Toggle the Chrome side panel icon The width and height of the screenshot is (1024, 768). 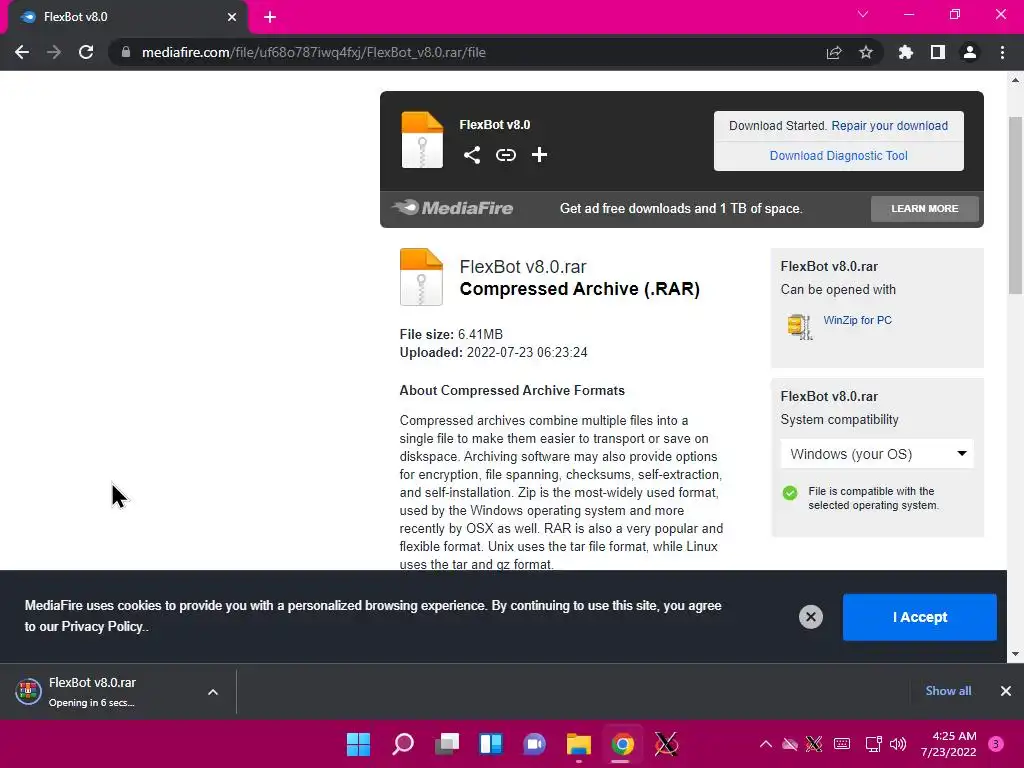point(938,52)
